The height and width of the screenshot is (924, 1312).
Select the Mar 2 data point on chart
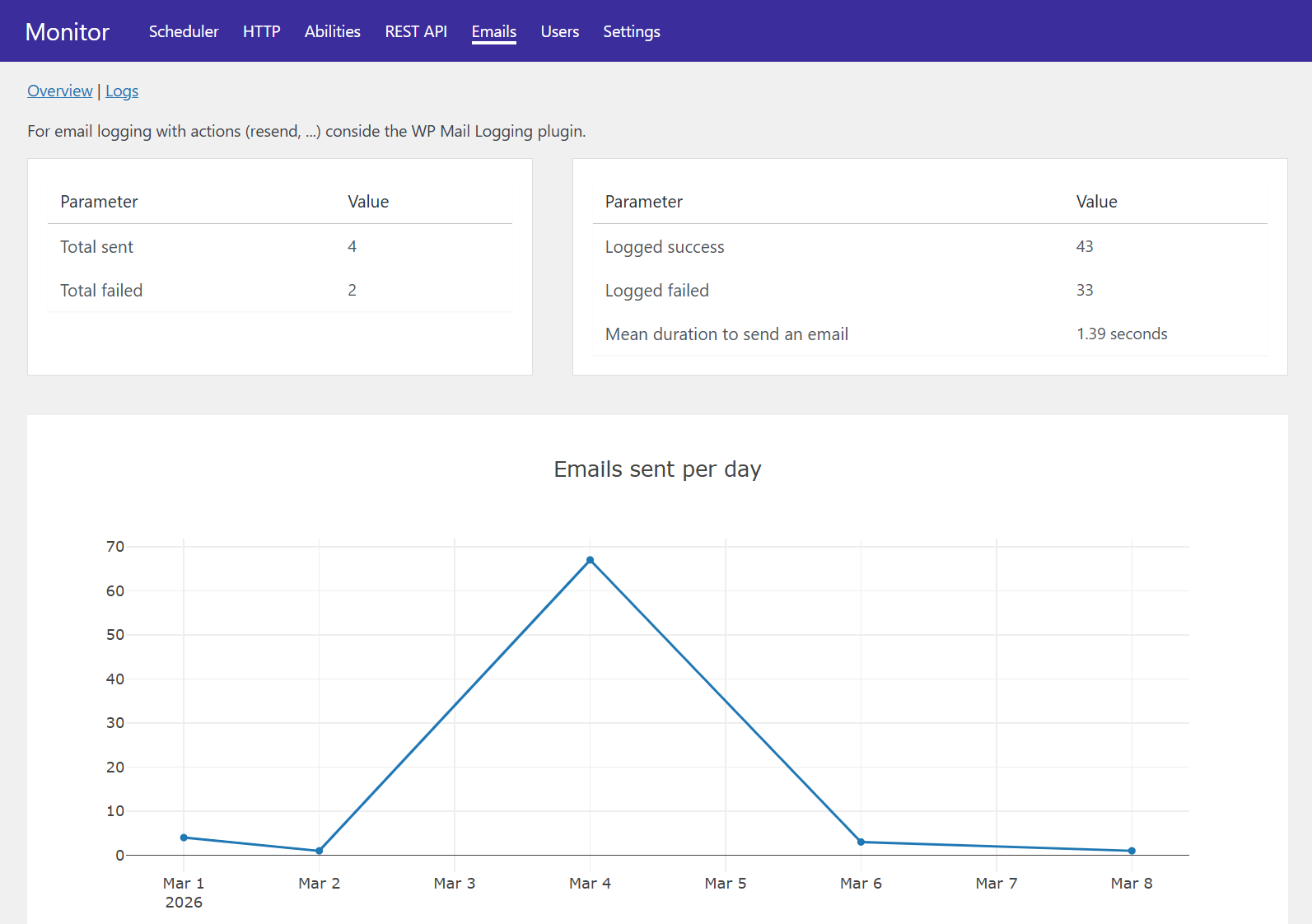click(320, 851)
